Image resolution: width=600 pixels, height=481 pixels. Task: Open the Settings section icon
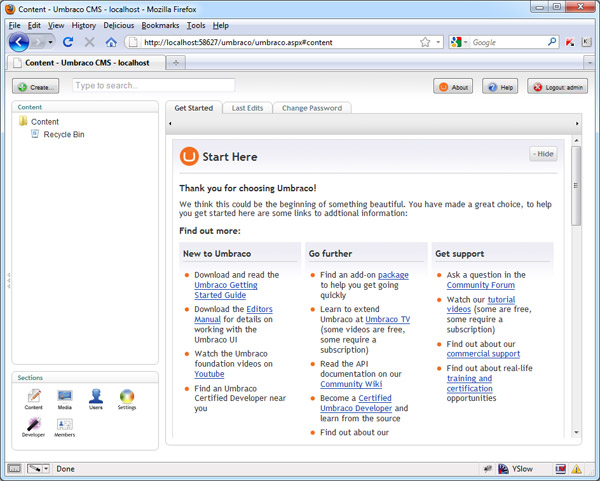point(127,399)
